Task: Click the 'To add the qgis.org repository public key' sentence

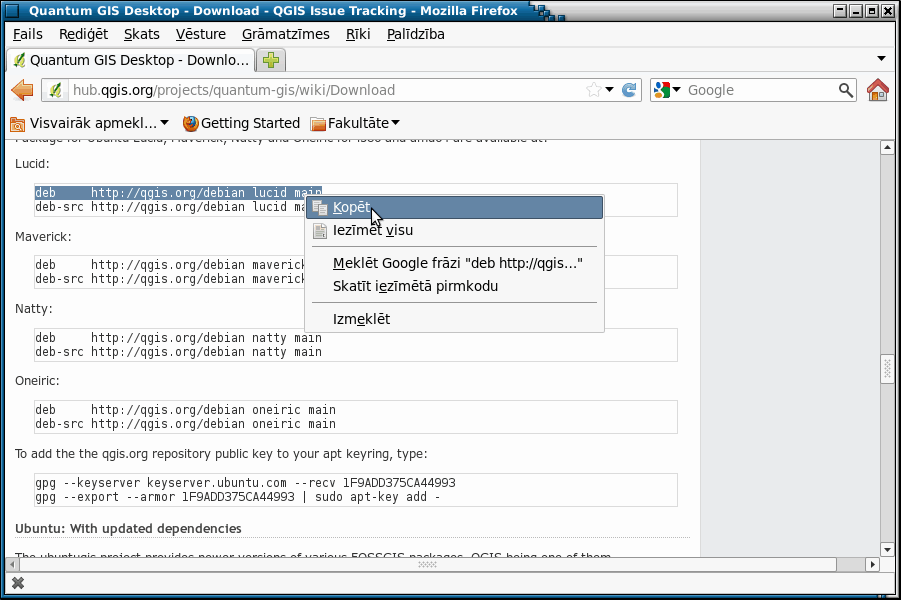Action: pos(221,454)
